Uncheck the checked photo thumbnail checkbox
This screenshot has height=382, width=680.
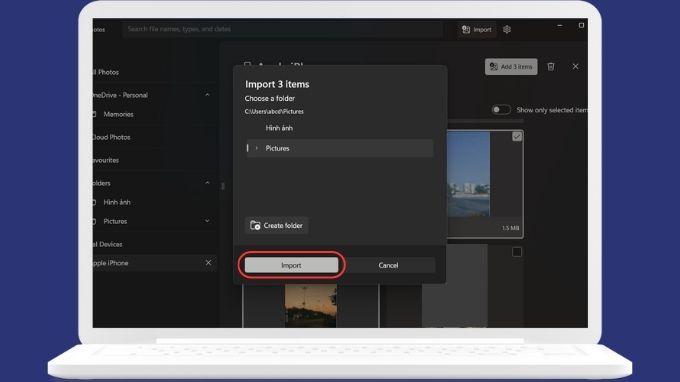tap(517, 137)
